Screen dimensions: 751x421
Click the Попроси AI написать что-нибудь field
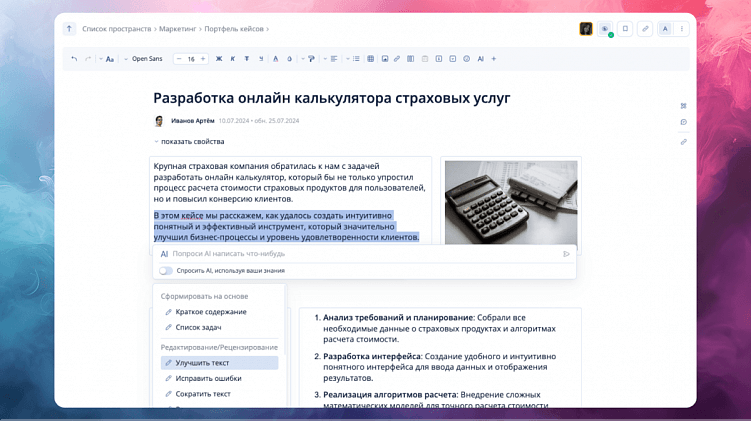coord(364,254)
